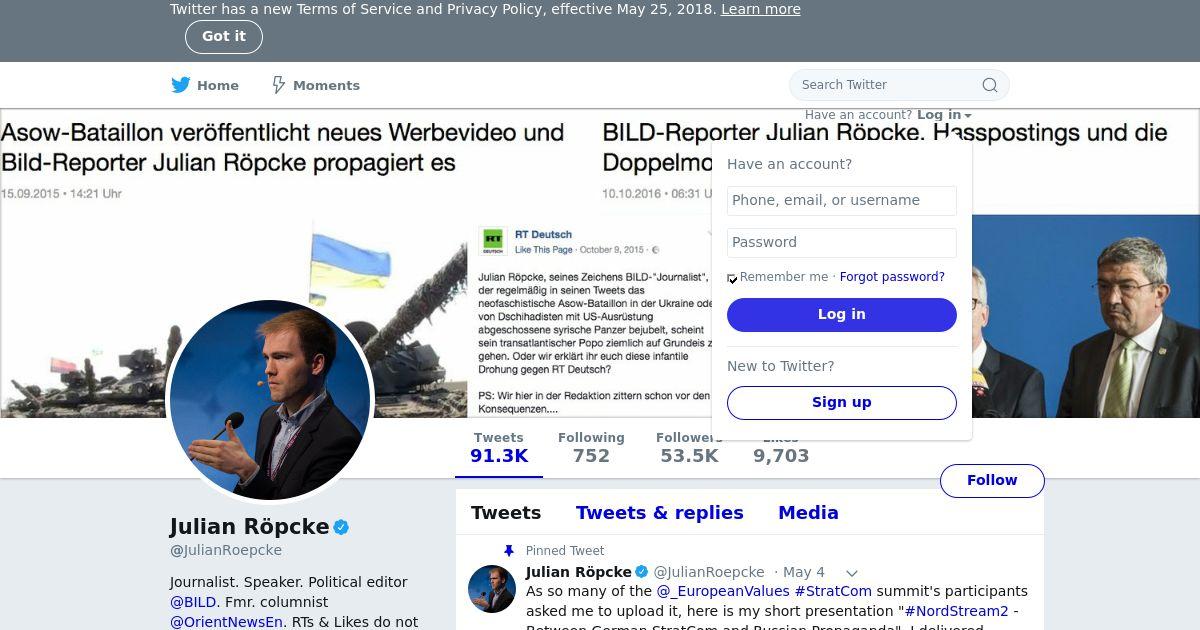
Task: Open the May 4 tweet timestamp
Action: point(804,573)
